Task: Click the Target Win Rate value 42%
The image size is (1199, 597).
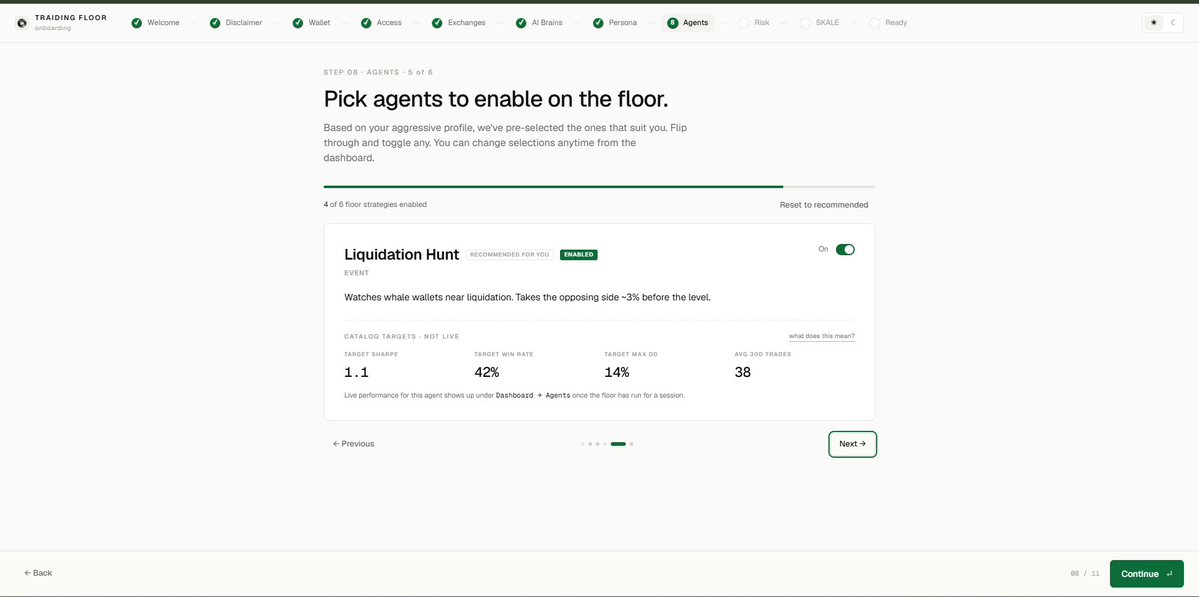Action: tap(487, 372)
